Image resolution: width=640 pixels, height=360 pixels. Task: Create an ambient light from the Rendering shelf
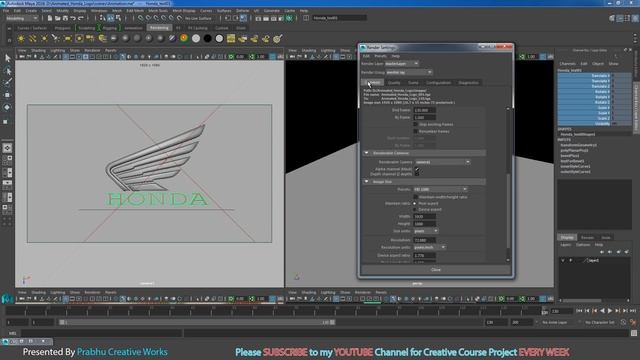coord(21,39)
